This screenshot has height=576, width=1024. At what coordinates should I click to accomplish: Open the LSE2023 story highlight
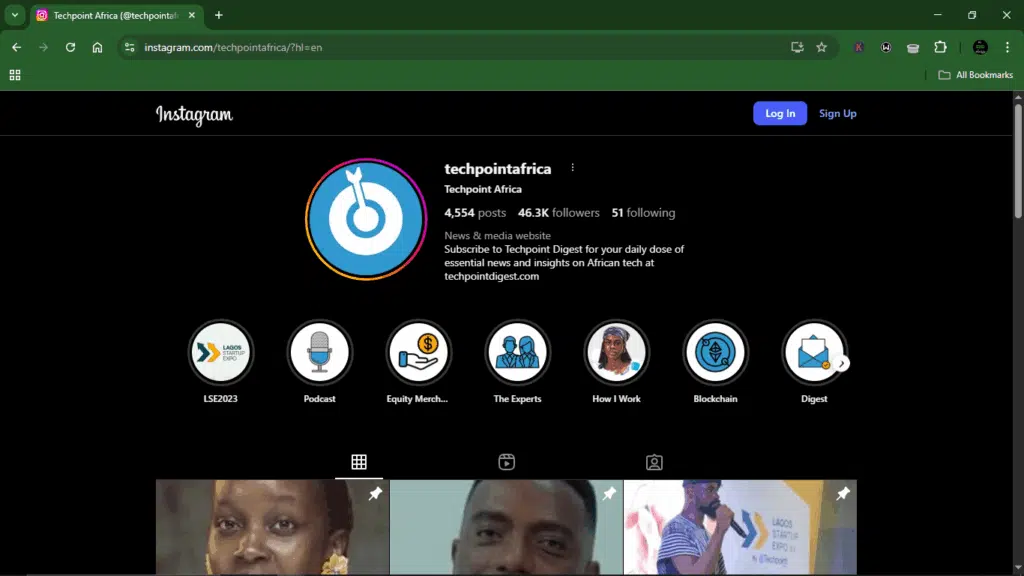coord(220,352)
